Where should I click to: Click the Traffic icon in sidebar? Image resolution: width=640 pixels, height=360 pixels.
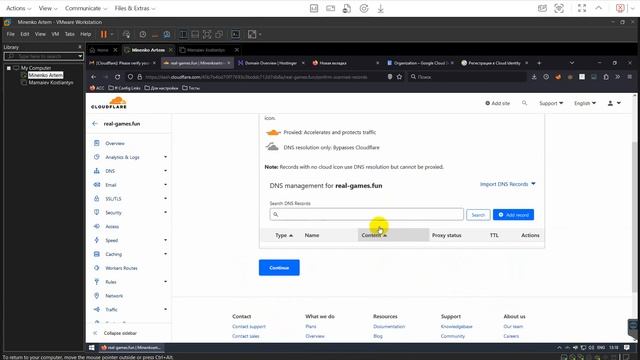coord(97,309)
